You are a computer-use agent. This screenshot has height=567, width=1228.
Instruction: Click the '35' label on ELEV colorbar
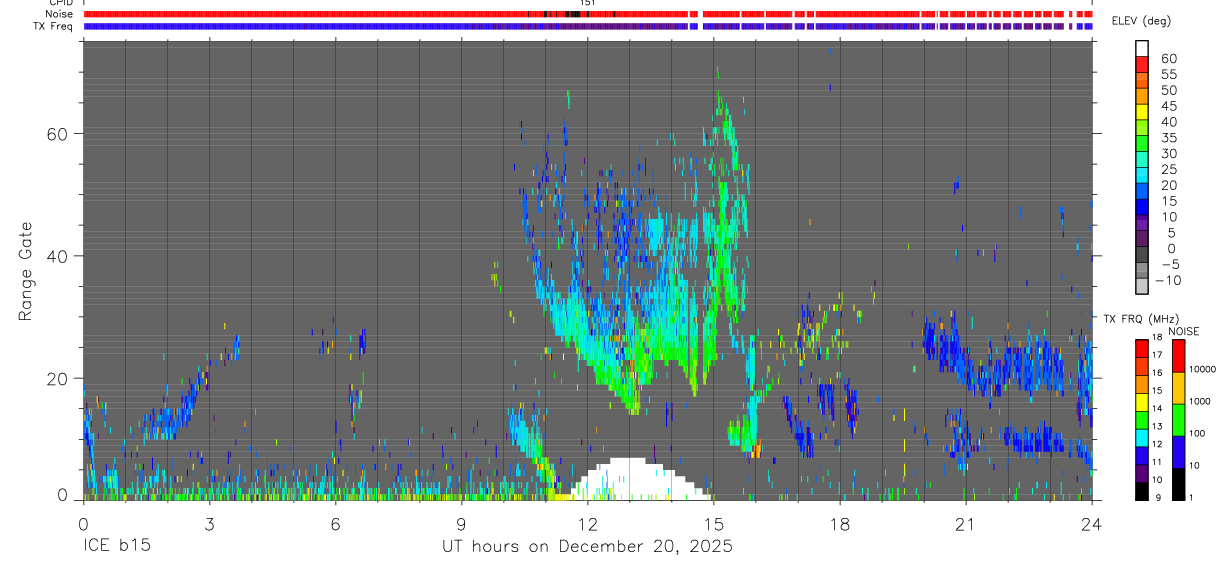pos(1169,137)
